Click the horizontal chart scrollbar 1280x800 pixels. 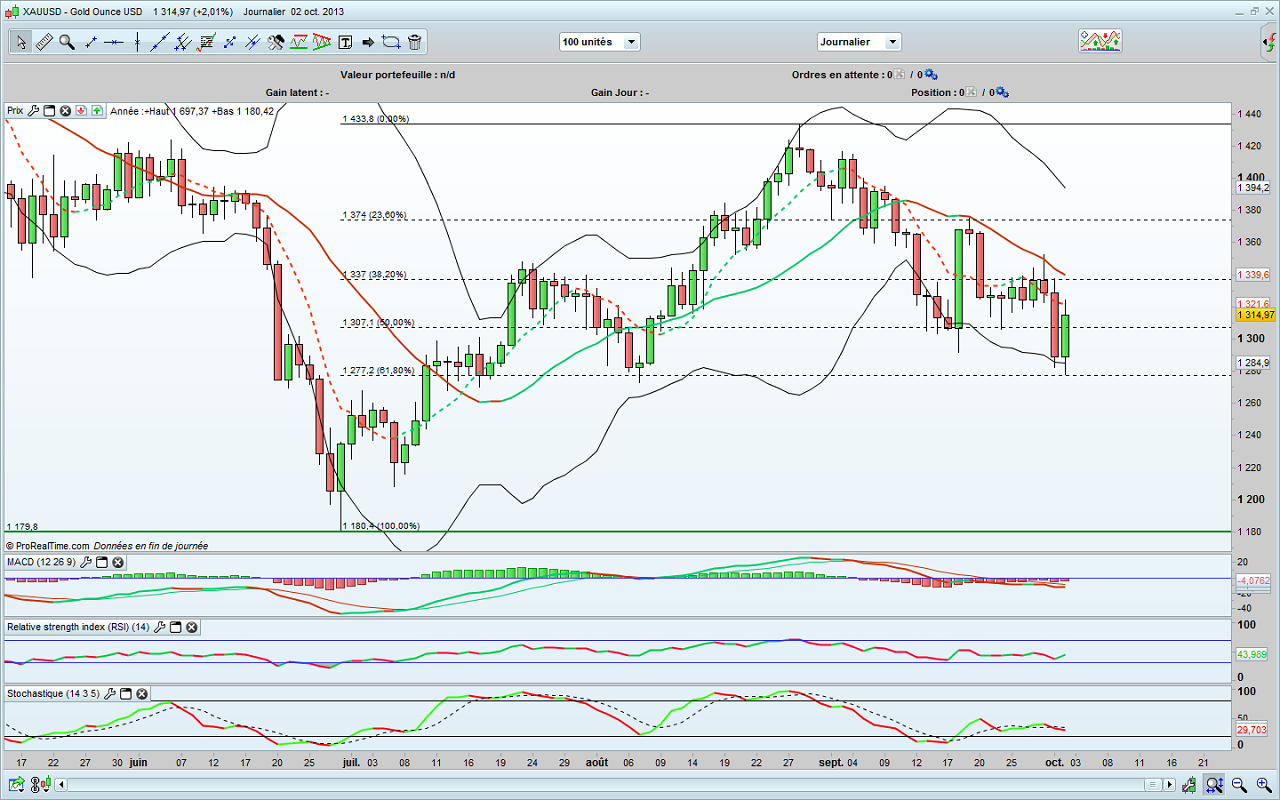[x=600, y=784]
